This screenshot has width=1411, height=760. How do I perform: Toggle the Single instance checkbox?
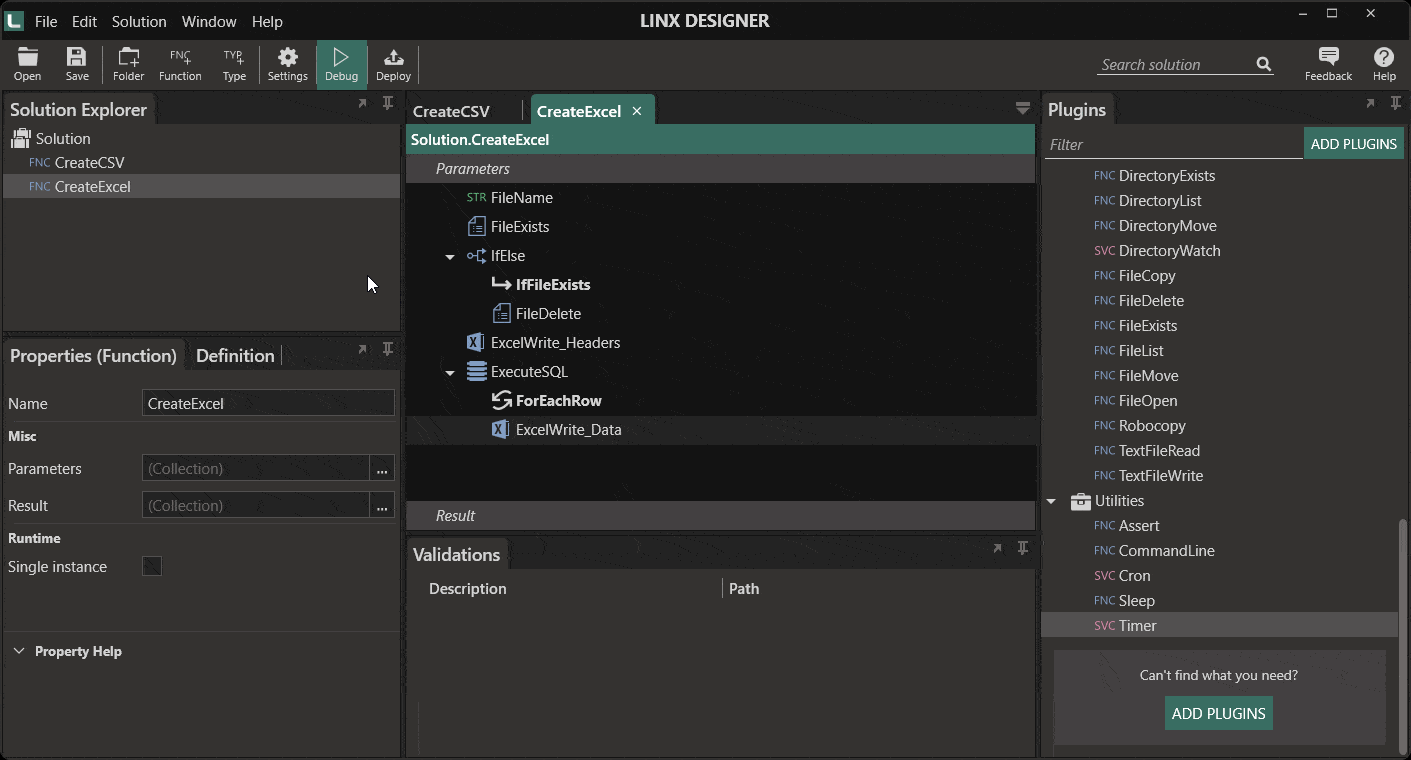click(x=152, y=566)
